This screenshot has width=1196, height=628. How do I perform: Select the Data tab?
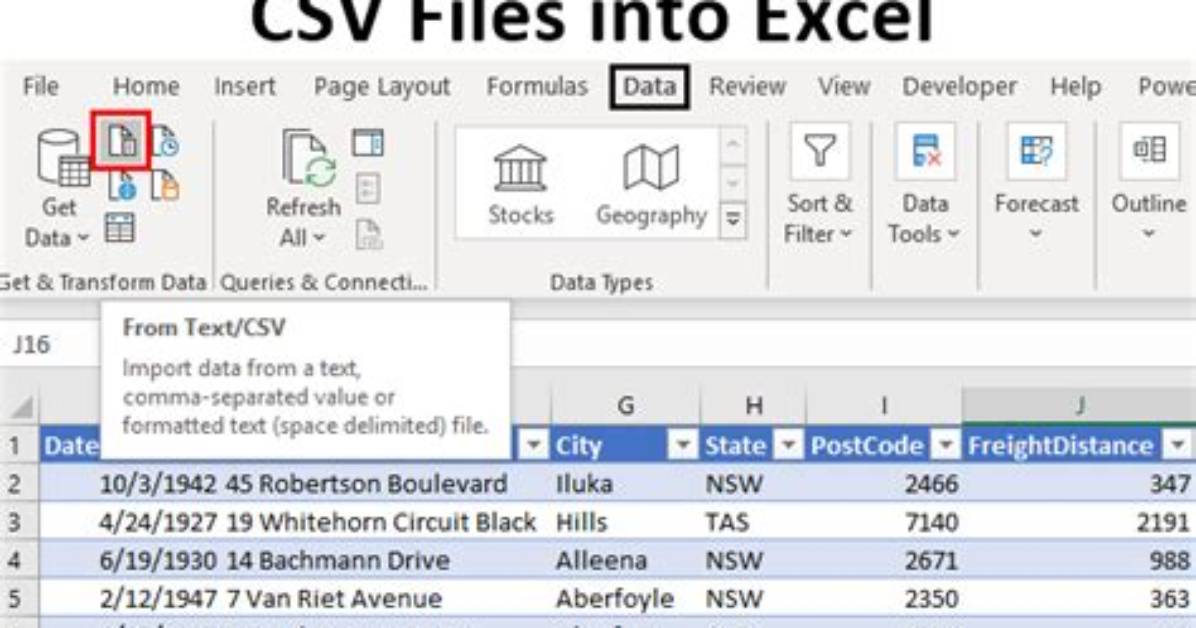(x=650, y=86)
